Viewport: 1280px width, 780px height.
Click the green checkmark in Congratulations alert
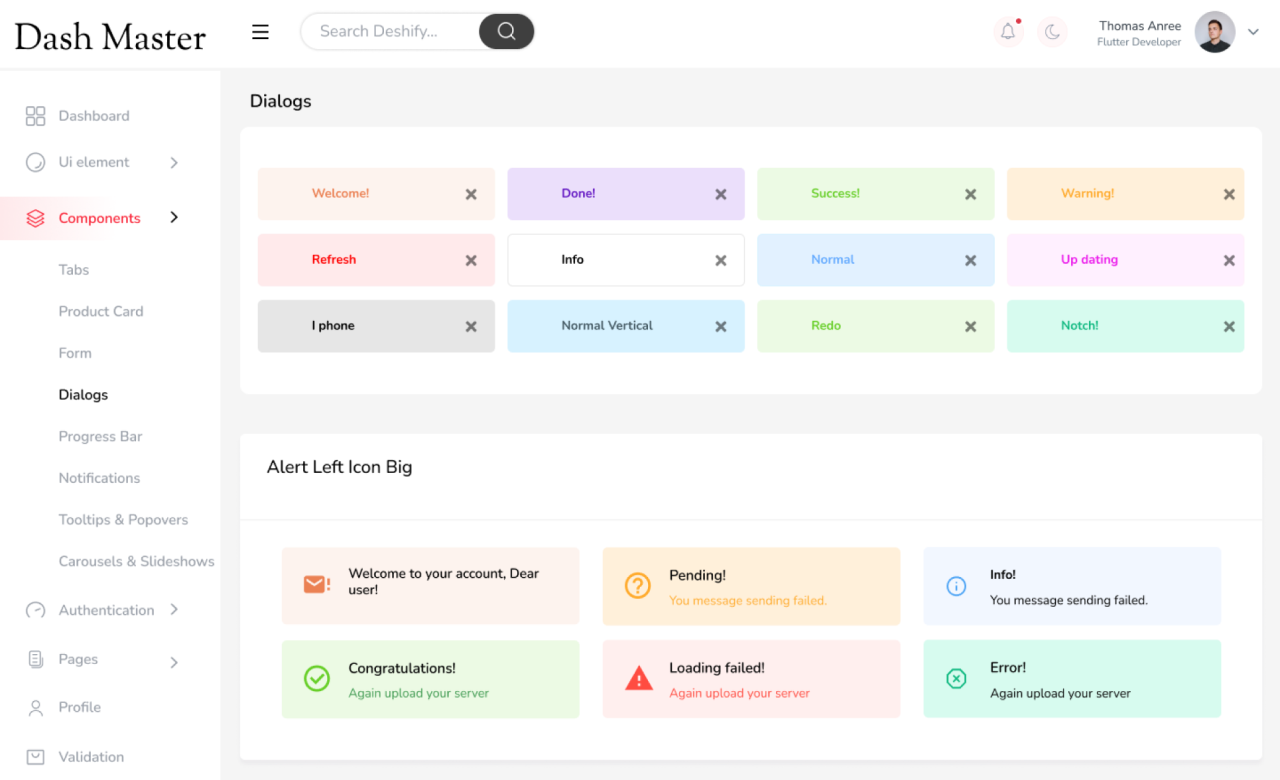[x=317, y=678]
